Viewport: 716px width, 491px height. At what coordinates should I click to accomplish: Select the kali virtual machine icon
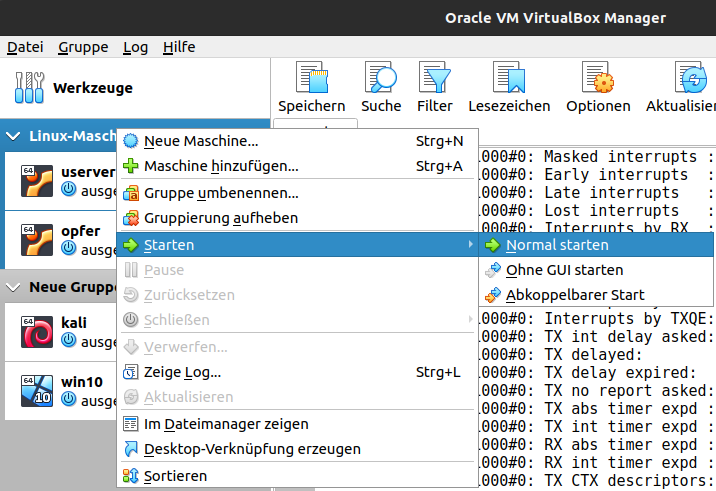(x=37, y=332)
